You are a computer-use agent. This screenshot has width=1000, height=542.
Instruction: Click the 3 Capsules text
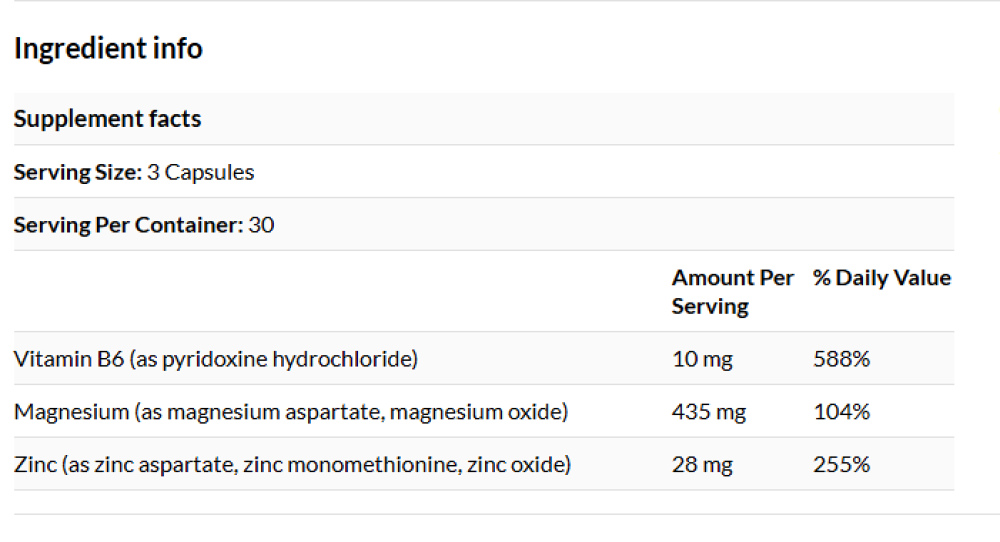click(x=201, y=172)
